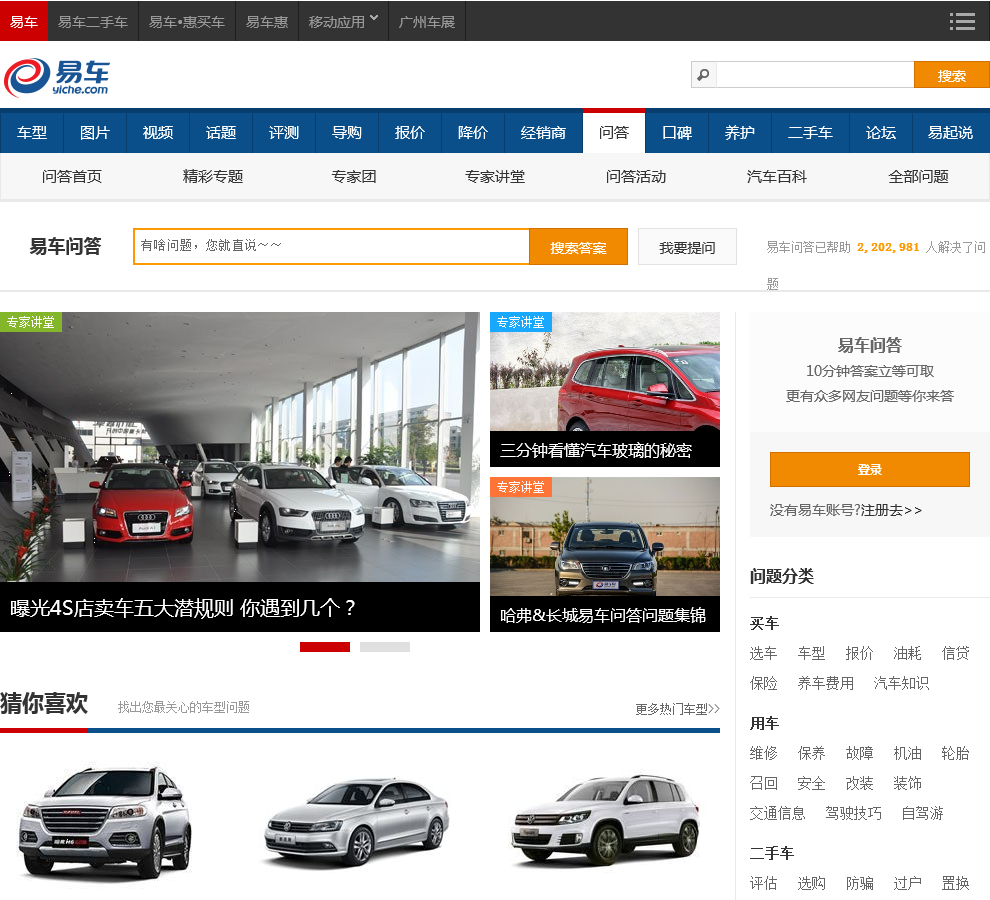Select the red first carousel indicator

pos(325,647)
